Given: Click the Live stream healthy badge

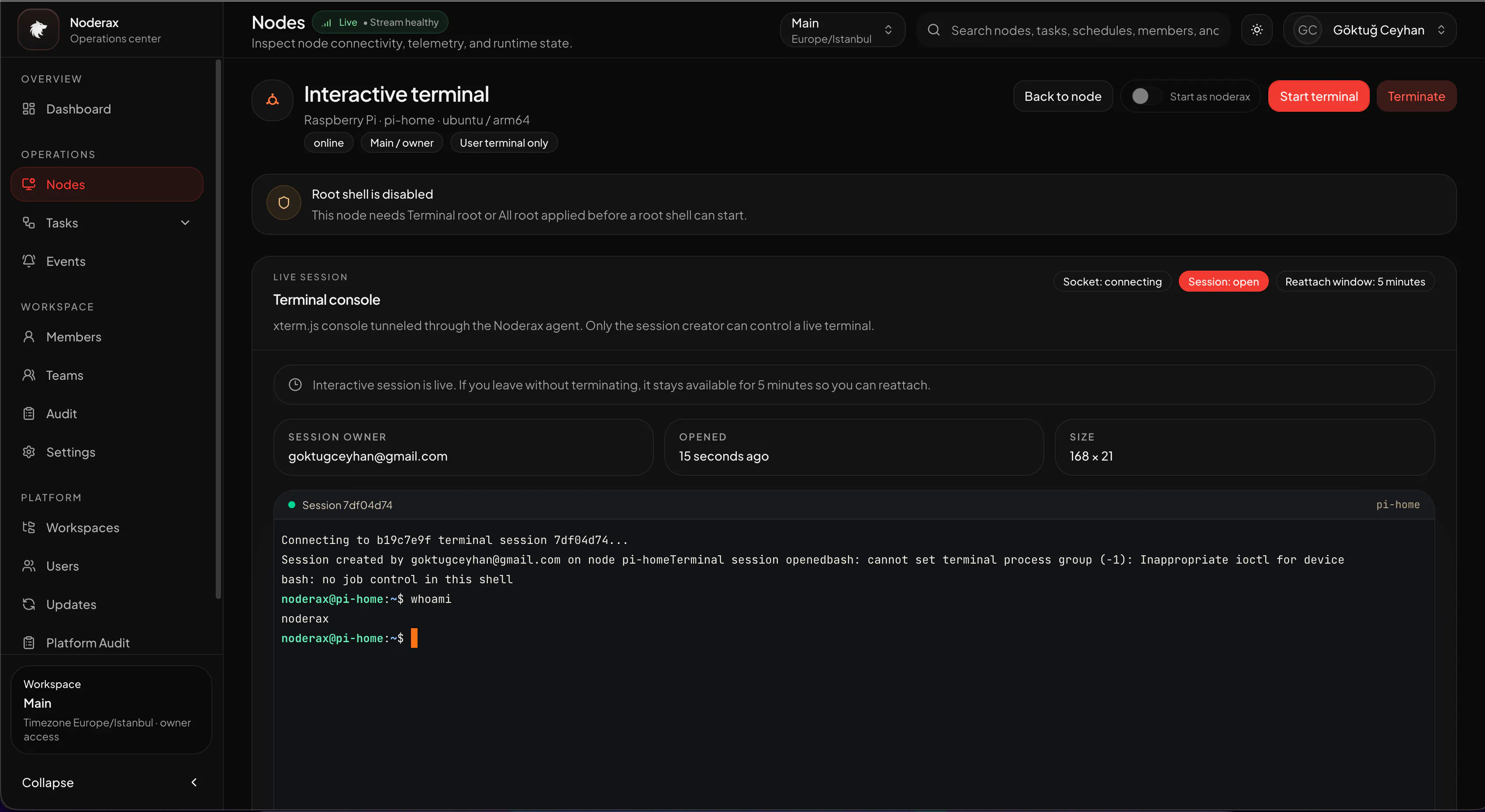Looking at the screenshot, I should pos(380,22).
